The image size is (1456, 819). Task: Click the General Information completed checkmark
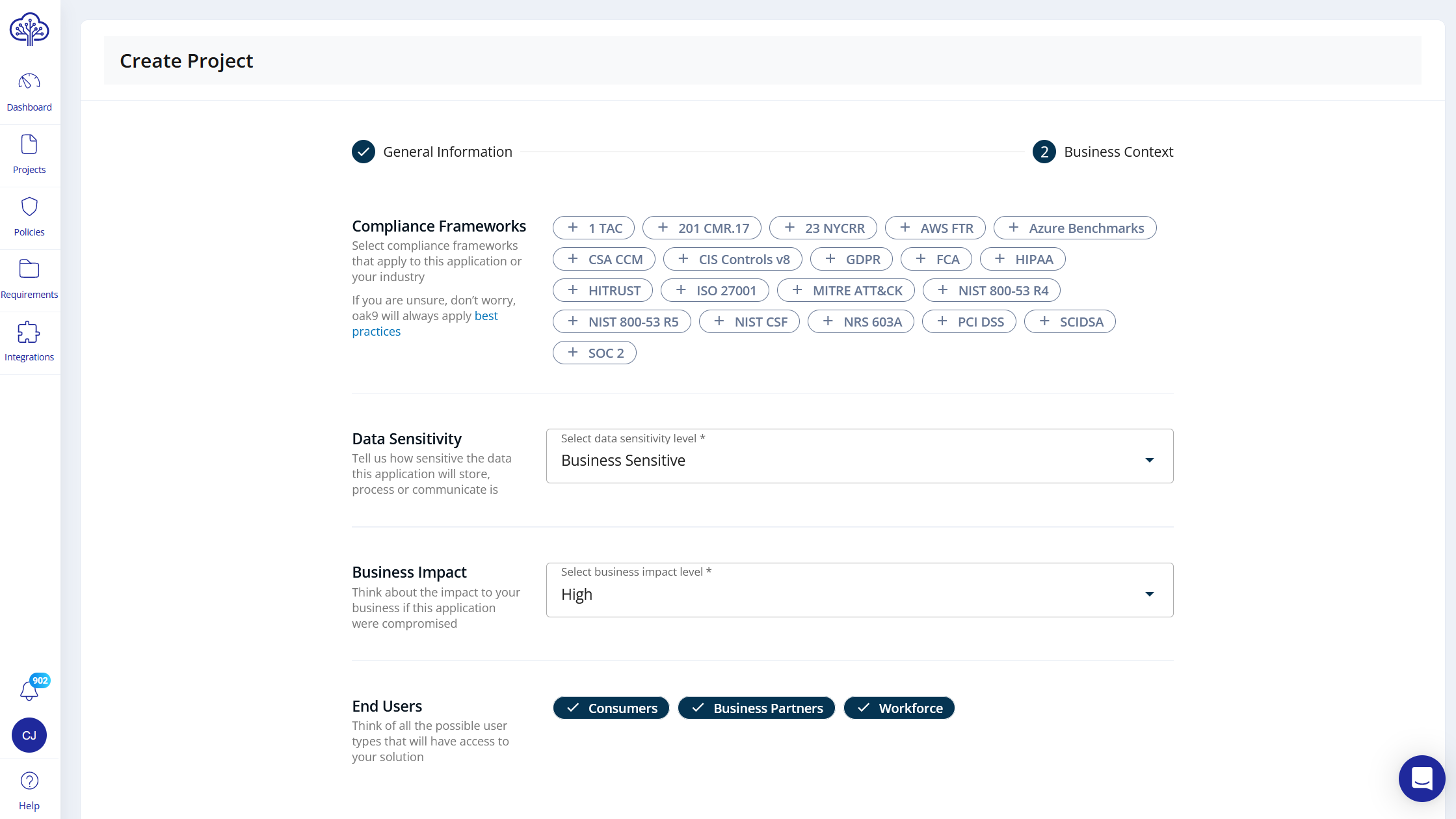coord(364,152)
